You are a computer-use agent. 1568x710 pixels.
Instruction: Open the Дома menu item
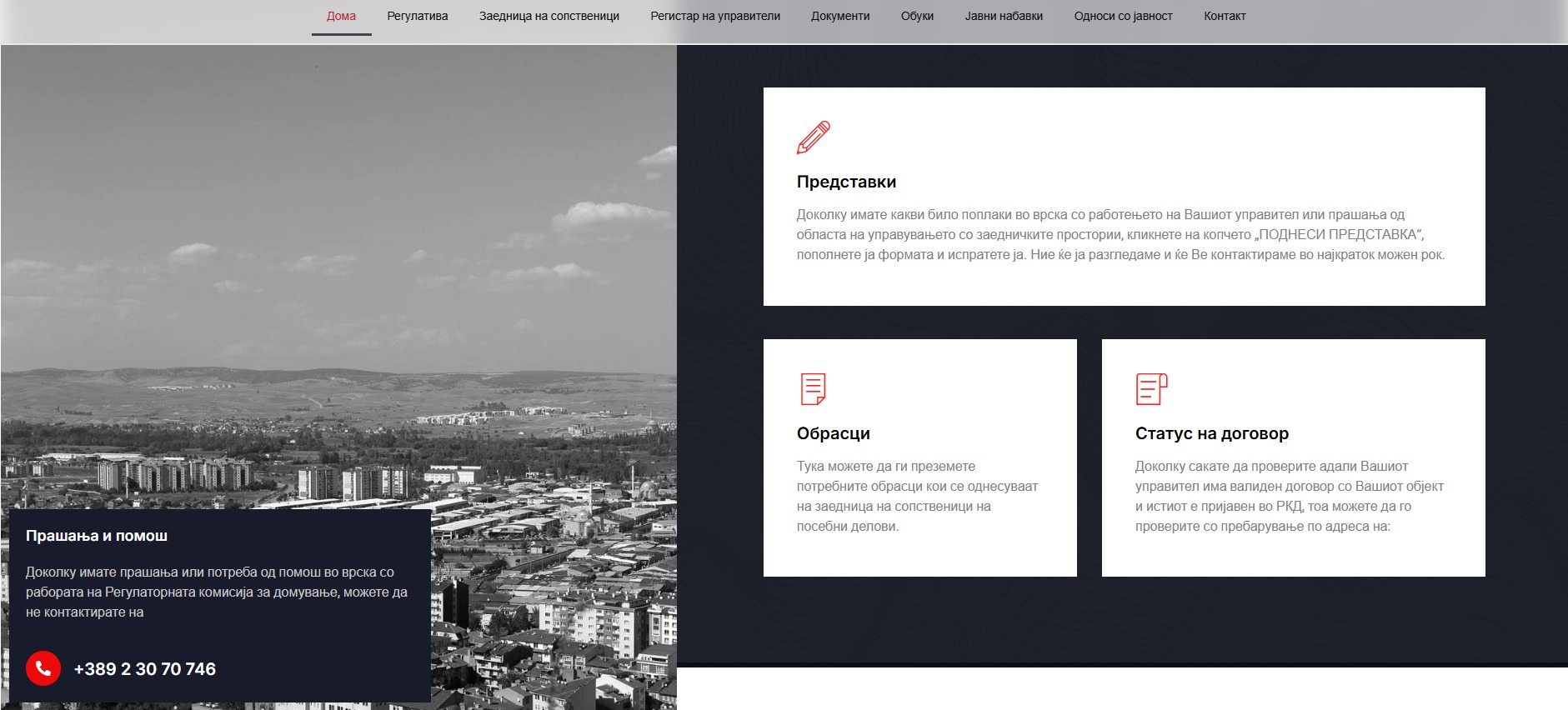341,16
